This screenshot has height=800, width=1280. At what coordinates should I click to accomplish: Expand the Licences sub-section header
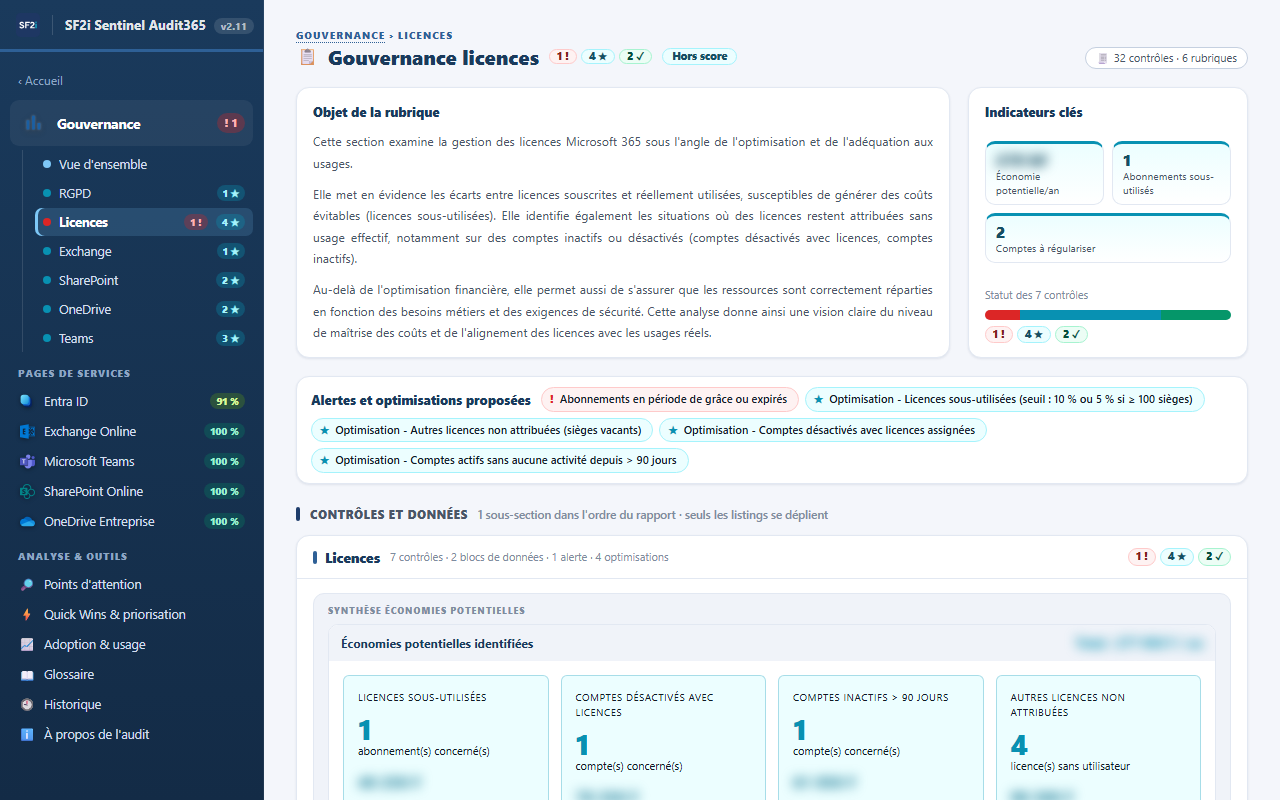tap(772, 557)
